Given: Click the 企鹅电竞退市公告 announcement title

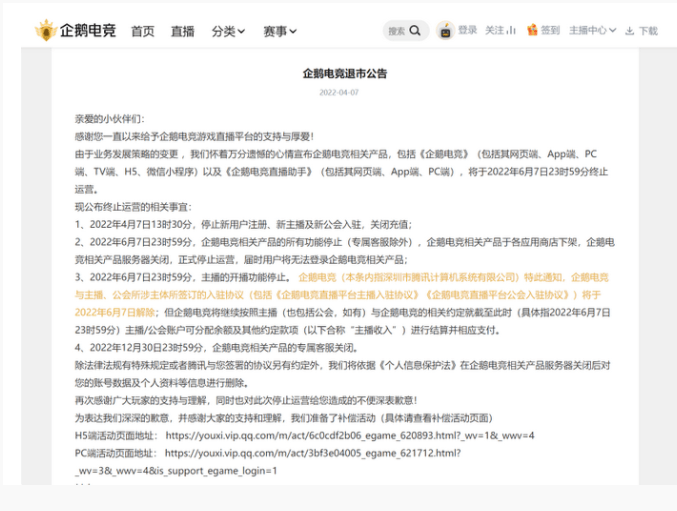Looking at the screenshot, I should click(345, 73).
